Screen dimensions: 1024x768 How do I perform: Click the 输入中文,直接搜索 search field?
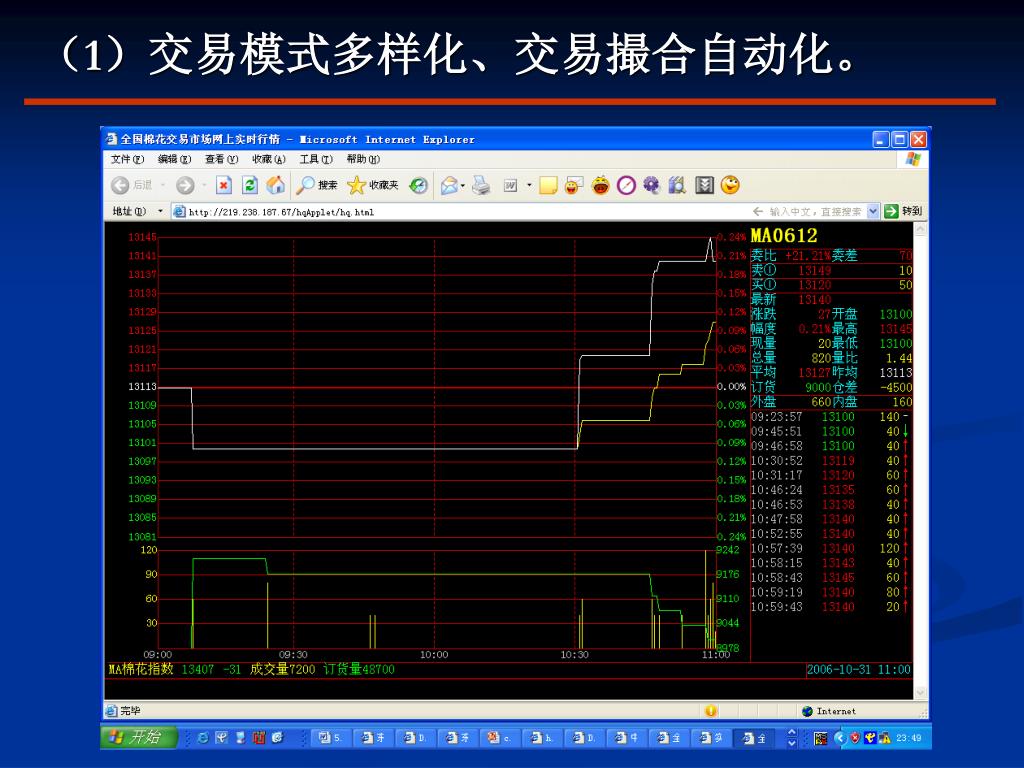point(815,212)
